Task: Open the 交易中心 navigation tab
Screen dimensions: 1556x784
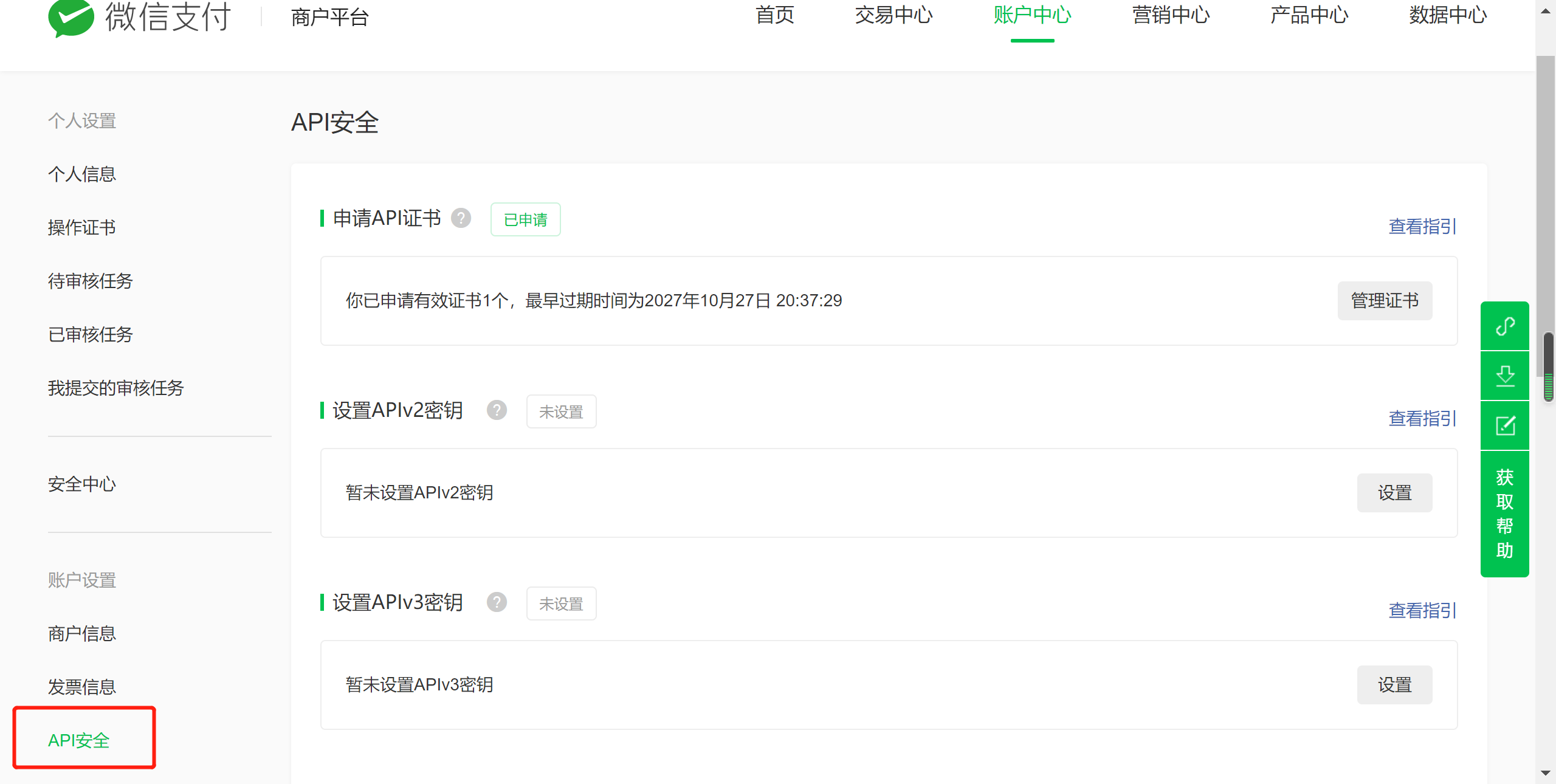Action: 893,16
